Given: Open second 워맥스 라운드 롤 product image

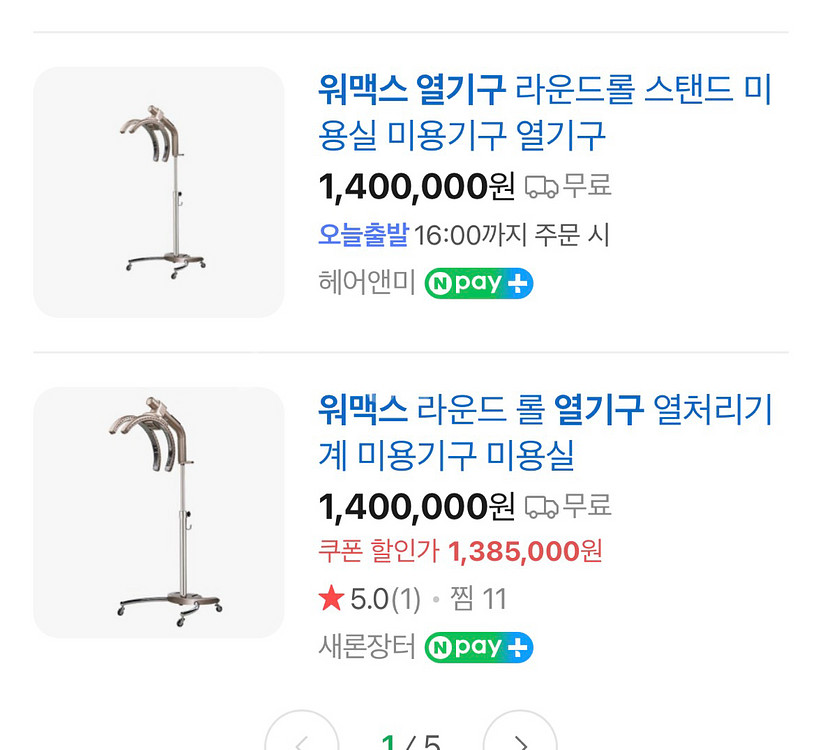Looking at the screenshot, I should click(x=159, y=512).
